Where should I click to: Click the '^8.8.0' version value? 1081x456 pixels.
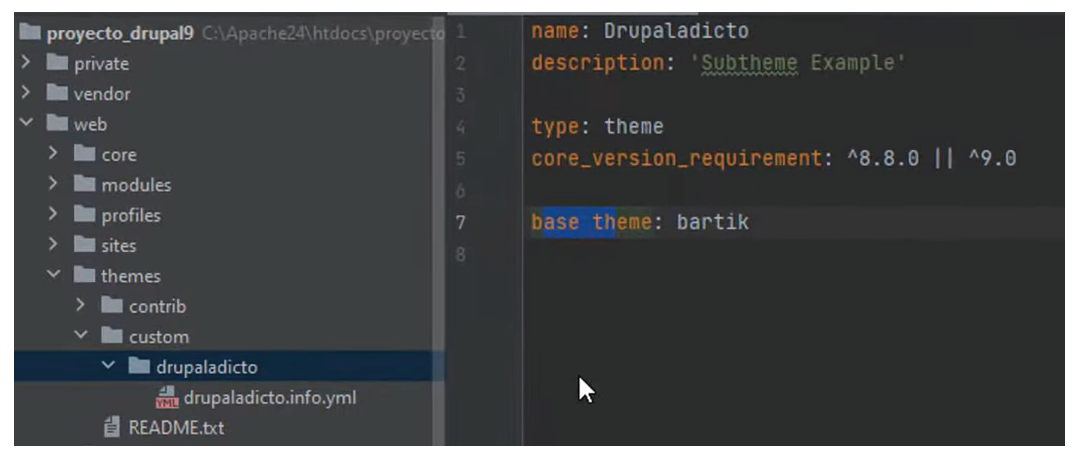coord(882,159)
